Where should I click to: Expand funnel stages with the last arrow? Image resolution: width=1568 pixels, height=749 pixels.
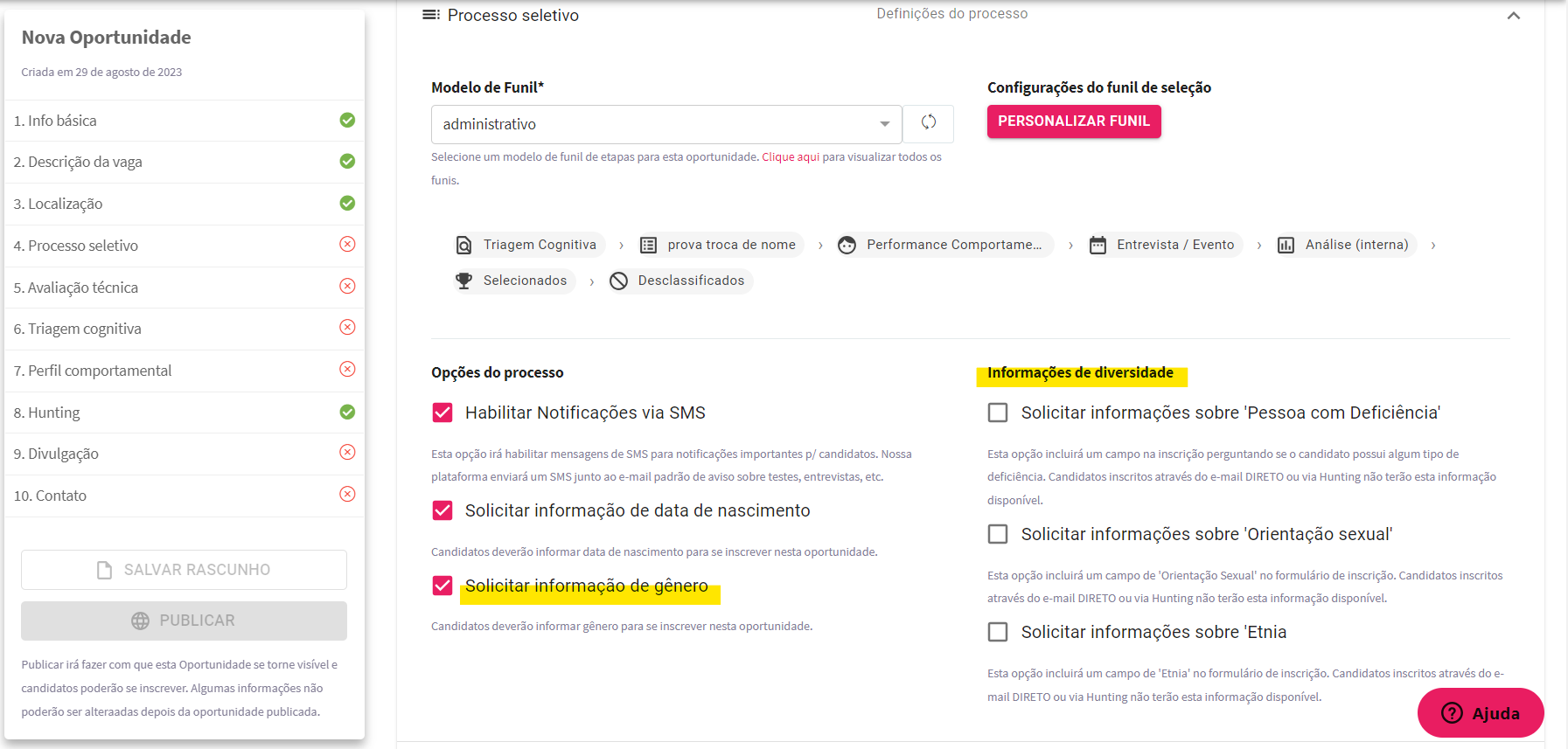[x=1433, y=246]
